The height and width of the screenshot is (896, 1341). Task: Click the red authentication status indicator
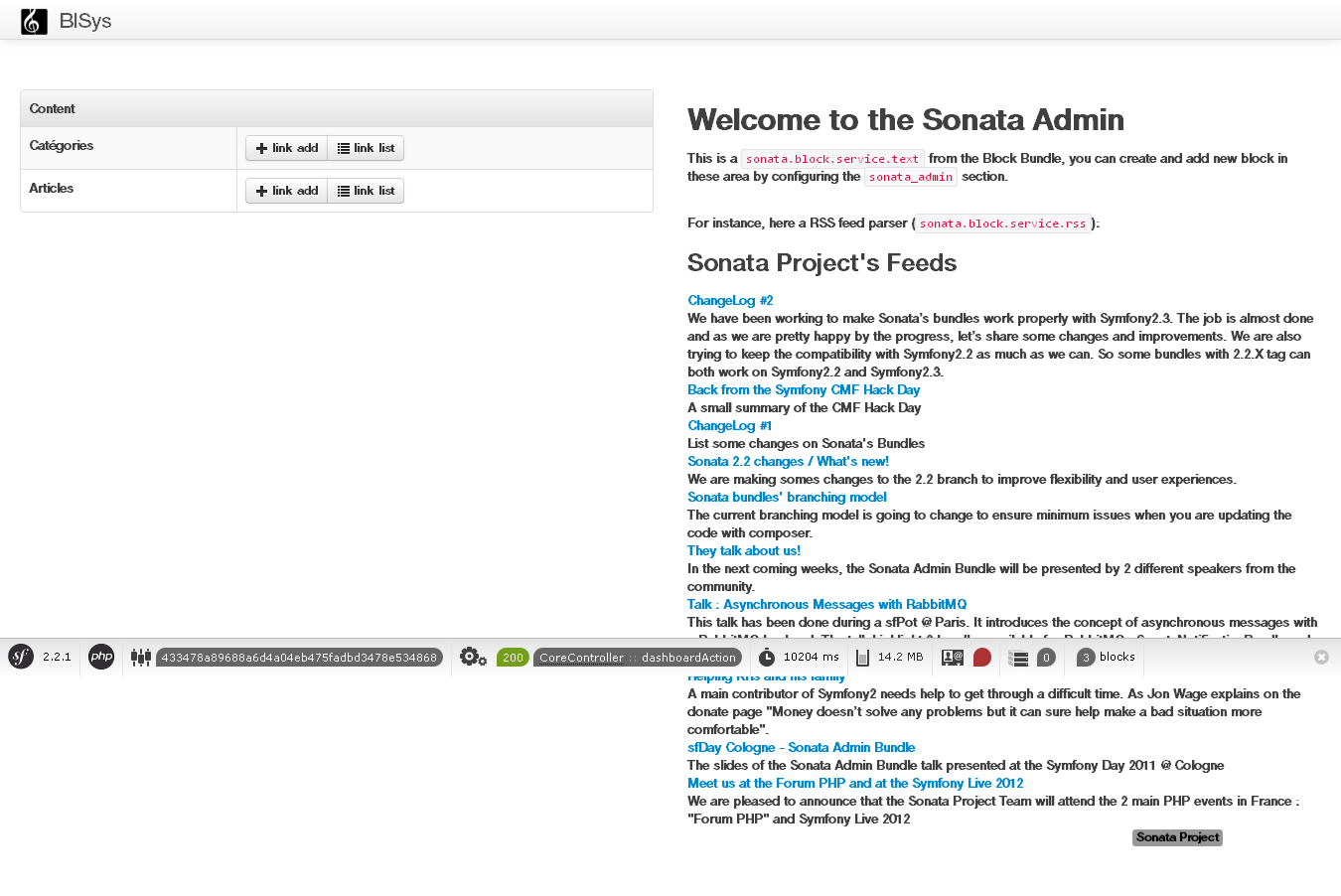(982, 657)
